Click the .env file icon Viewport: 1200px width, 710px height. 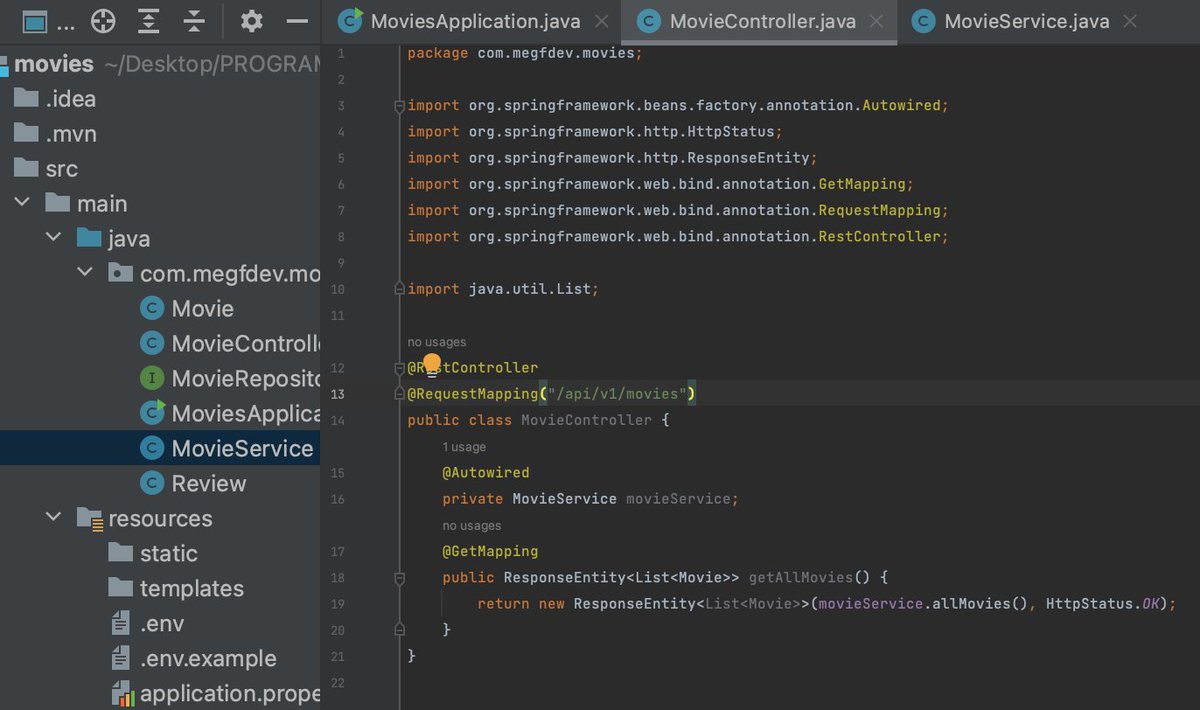click(x=121, y=623)
